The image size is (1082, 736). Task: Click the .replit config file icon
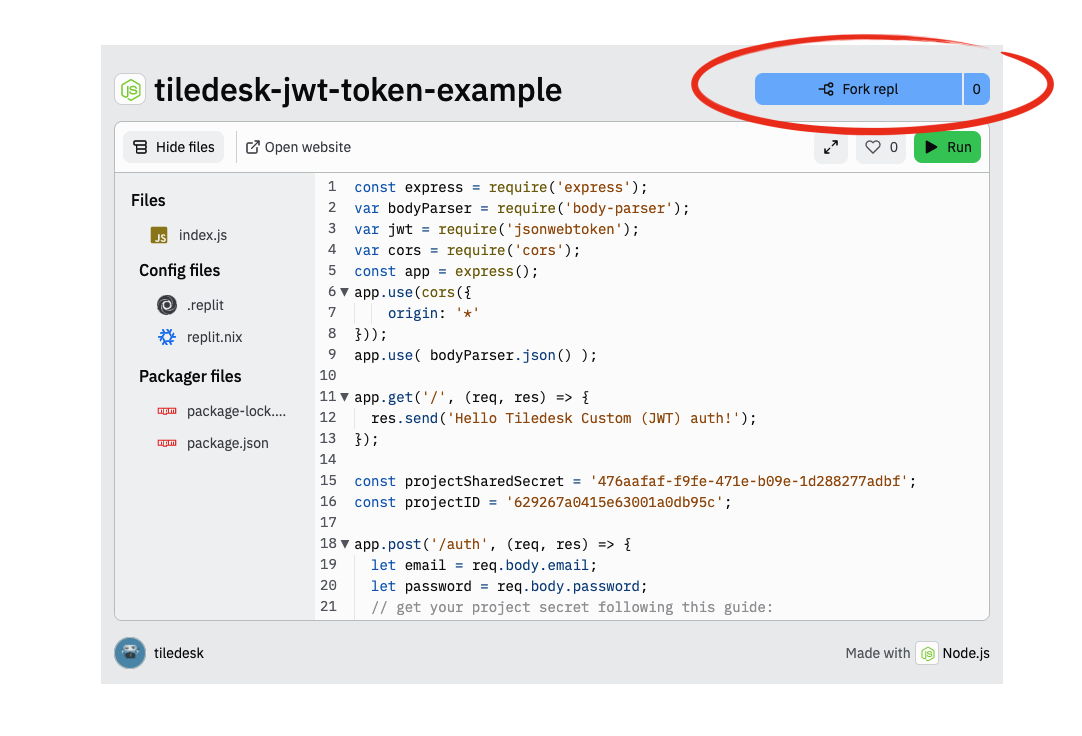click(167, 305)
